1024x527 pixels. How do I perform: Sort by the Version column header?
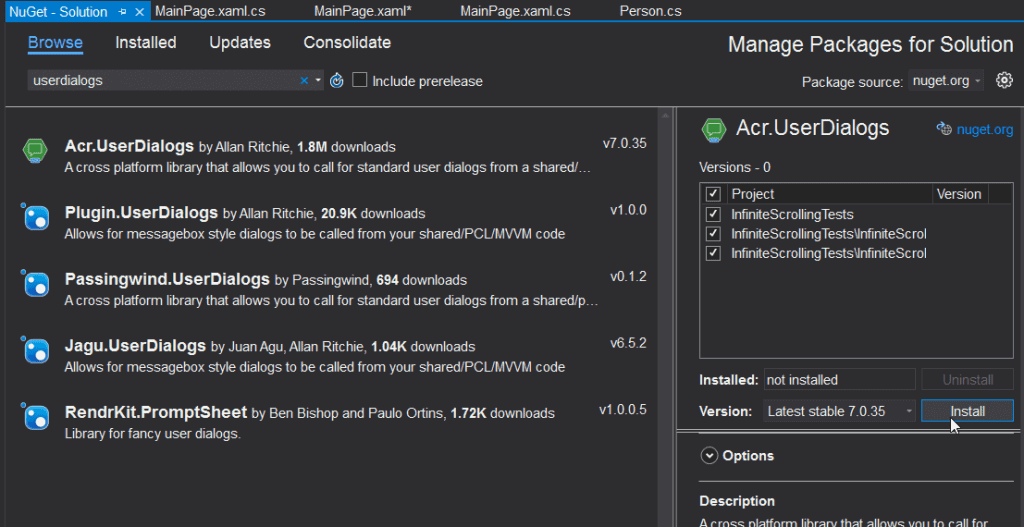pos(959,194)
